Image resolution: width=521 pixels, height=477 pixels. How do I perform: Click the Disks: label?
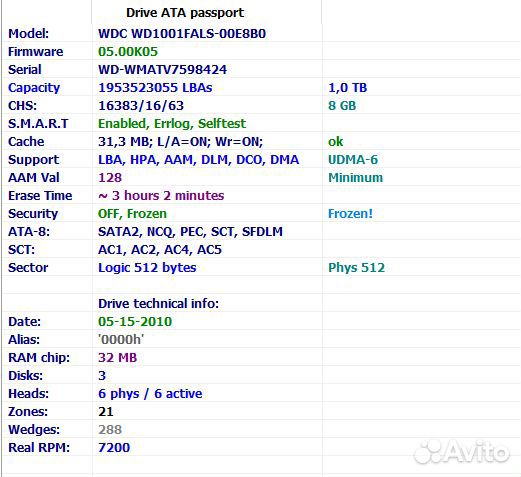25,376
